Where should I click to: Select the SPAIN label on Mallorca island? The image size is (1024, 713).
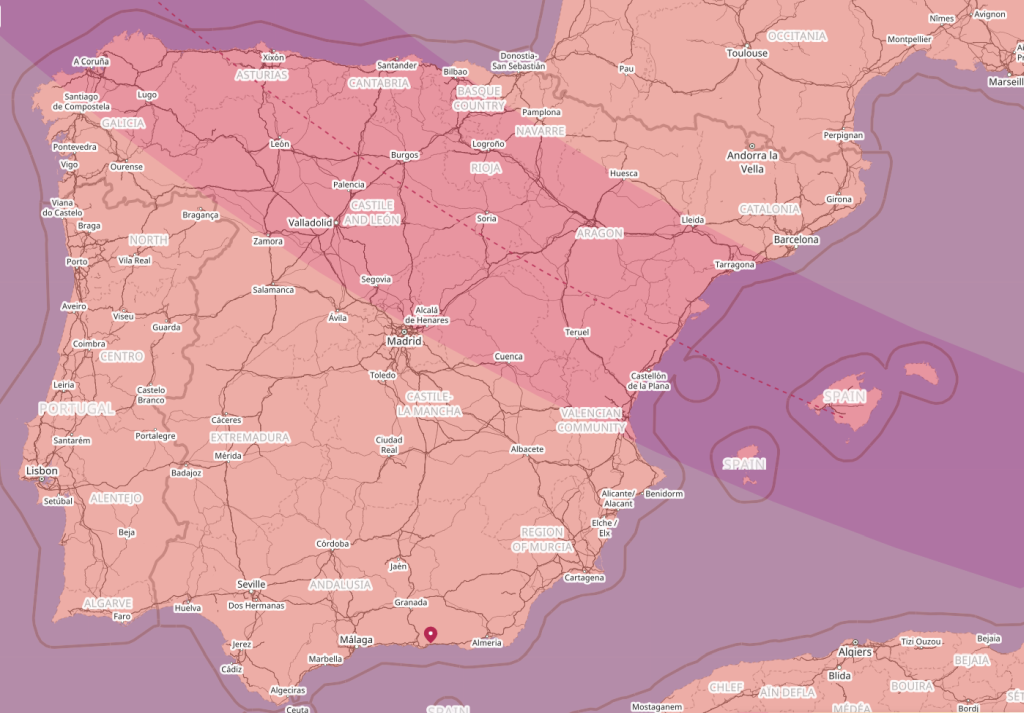(845, 397)
